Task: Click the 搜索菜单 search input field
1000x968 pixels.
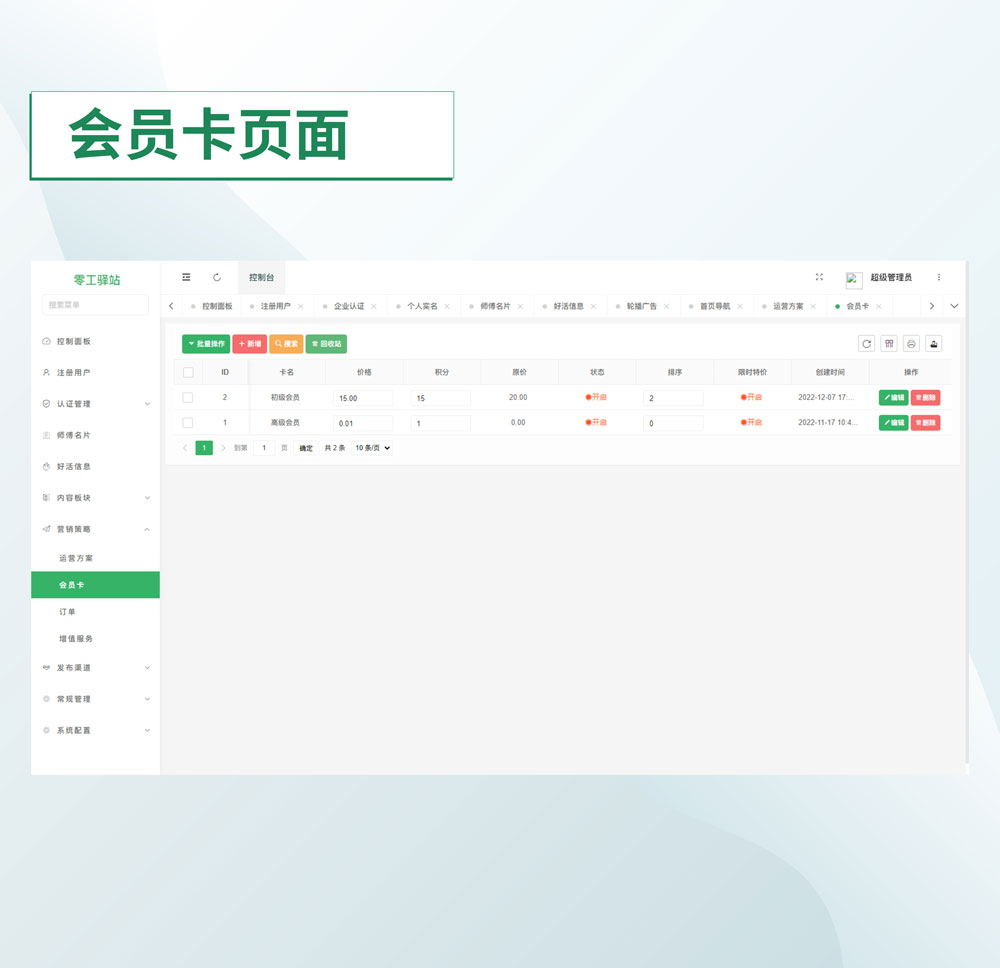Action: [95, 305]
